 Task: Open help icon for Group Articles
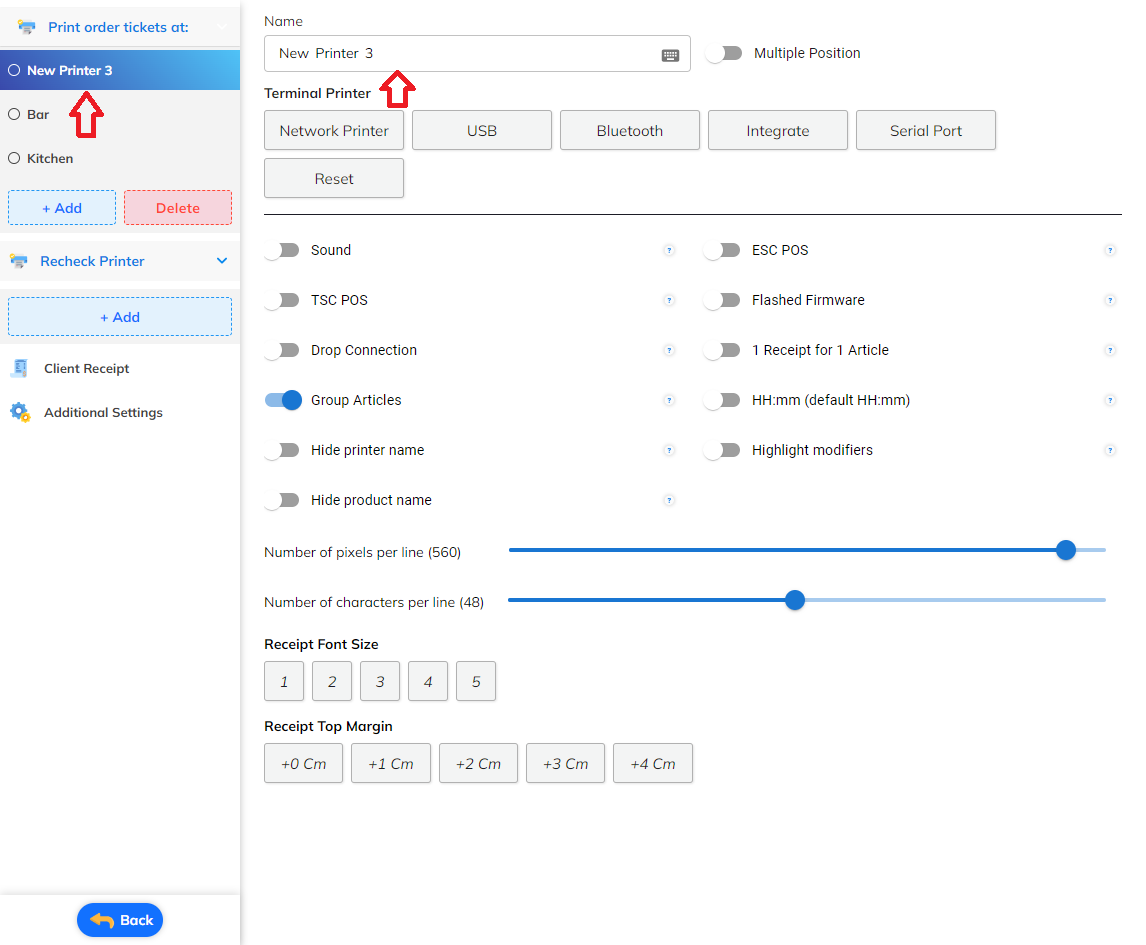(669, 401)
